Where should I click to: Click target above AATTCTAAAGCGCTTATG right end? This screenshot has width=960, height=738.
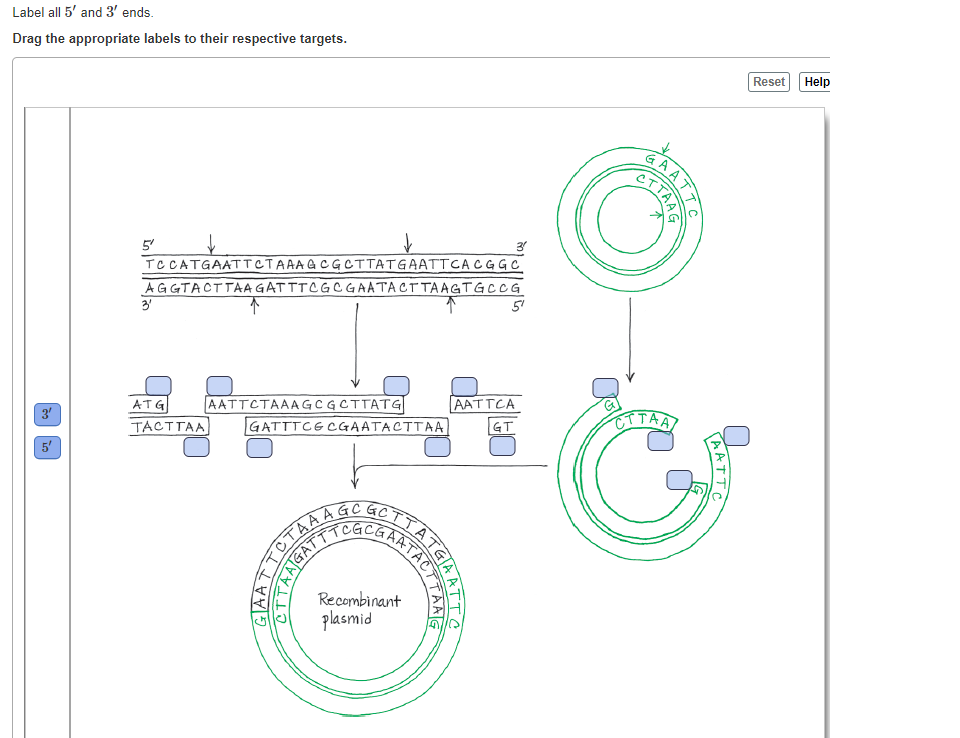pos(396,386)
